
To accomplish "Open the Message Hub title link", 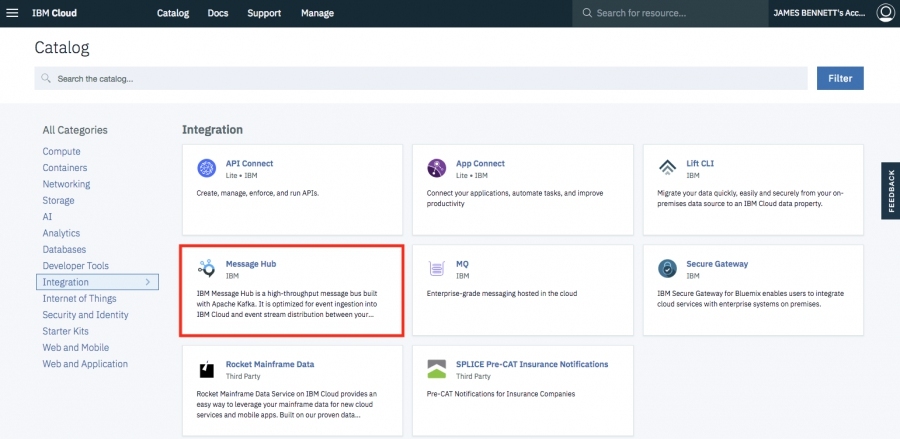I will pos(251,264).
